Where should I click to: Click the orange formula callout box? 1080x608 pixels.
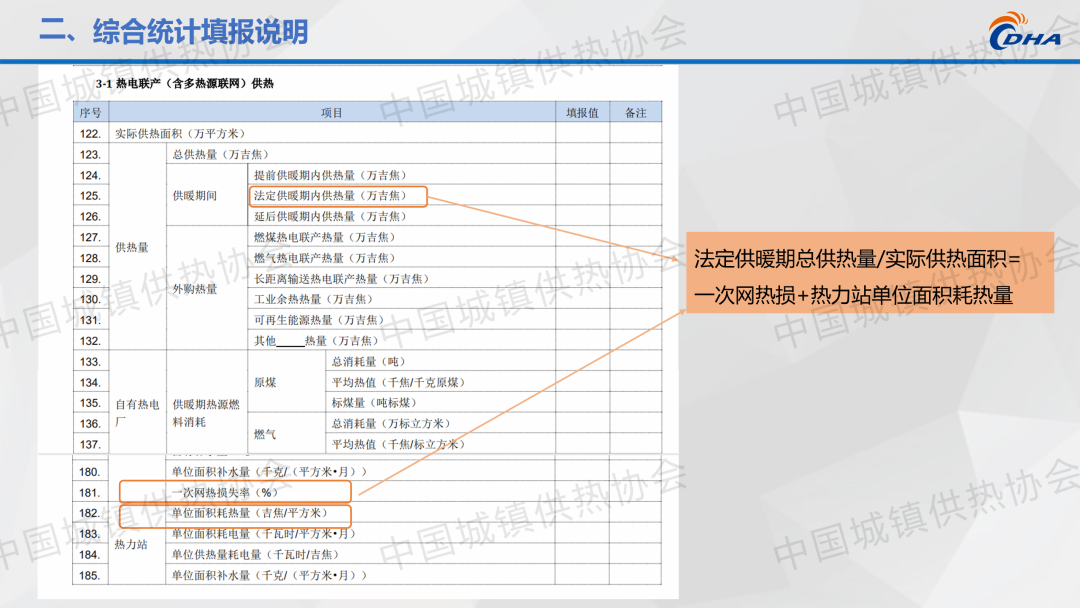coord(869,272)
